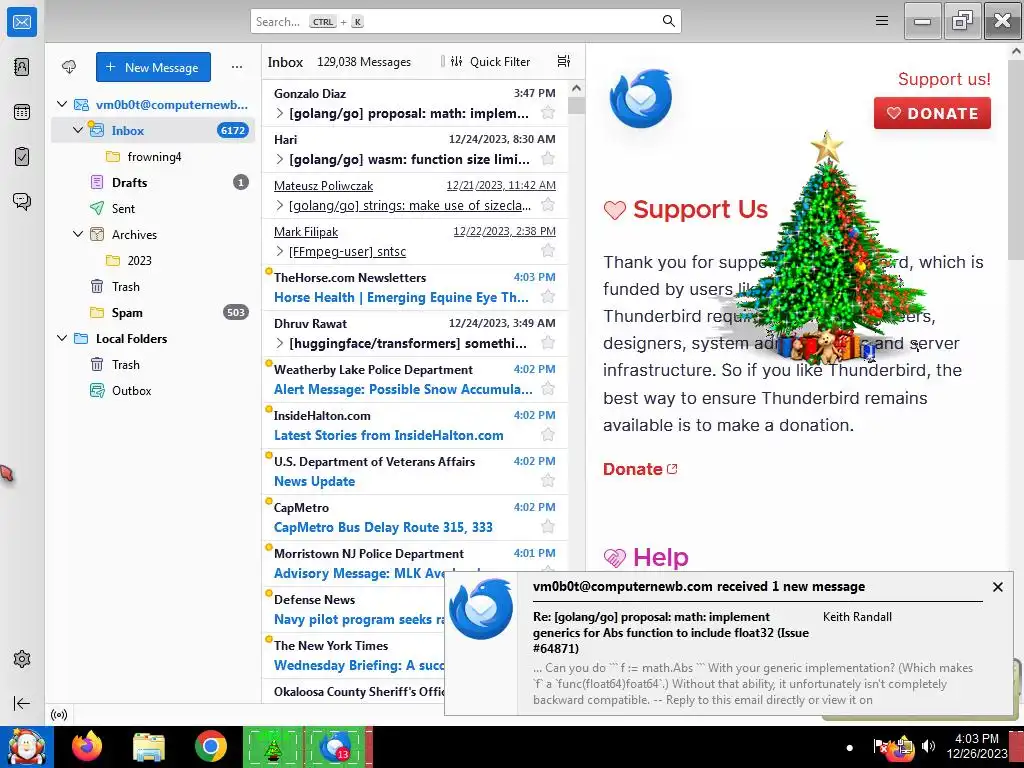Select the Outbox folder
The width and height of the screenshot is (1024, 768).
tap(153, 391)
